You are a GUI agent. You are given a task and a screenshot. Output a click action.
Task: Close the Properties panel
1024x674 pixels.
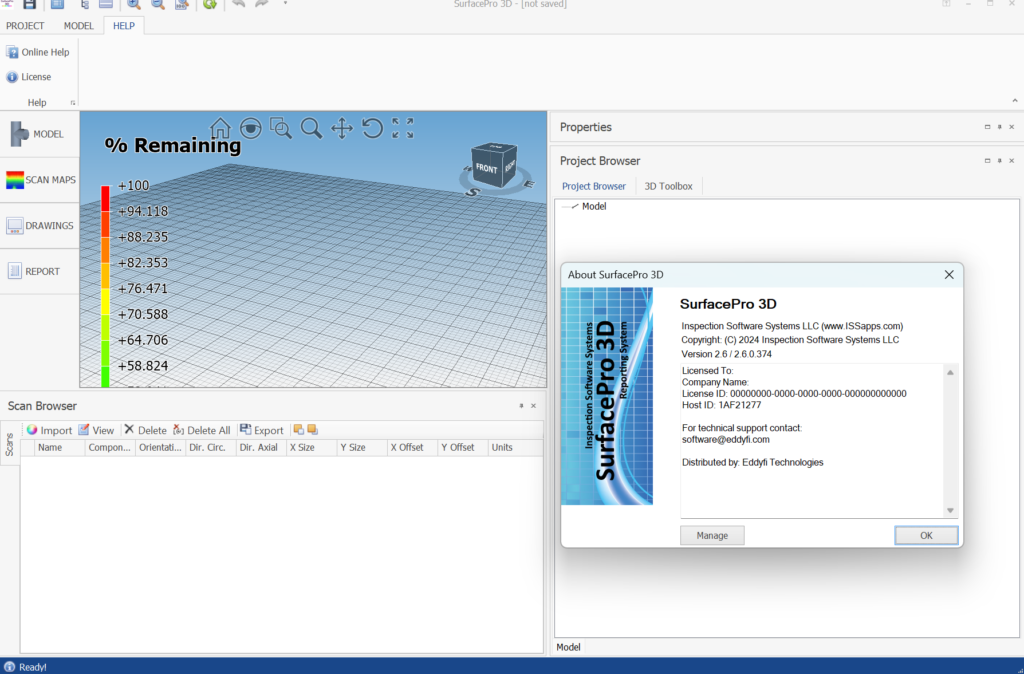(x=1012, y=127)
